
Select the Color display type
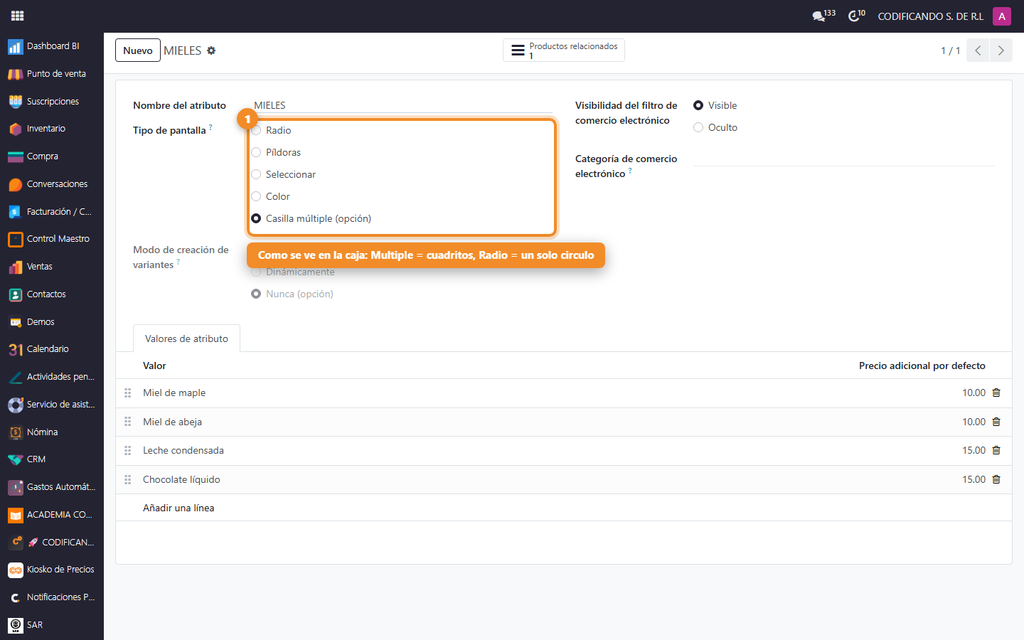tap(256, 197)
